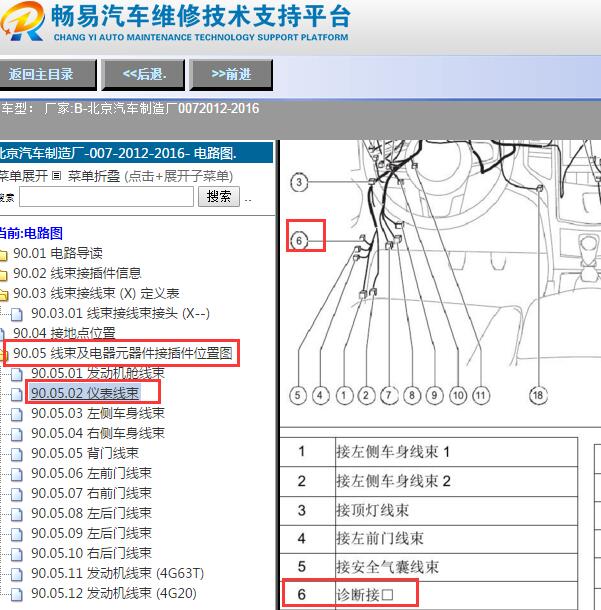Click page icon beside 90.05.06 左前门线束

point(16,474)
